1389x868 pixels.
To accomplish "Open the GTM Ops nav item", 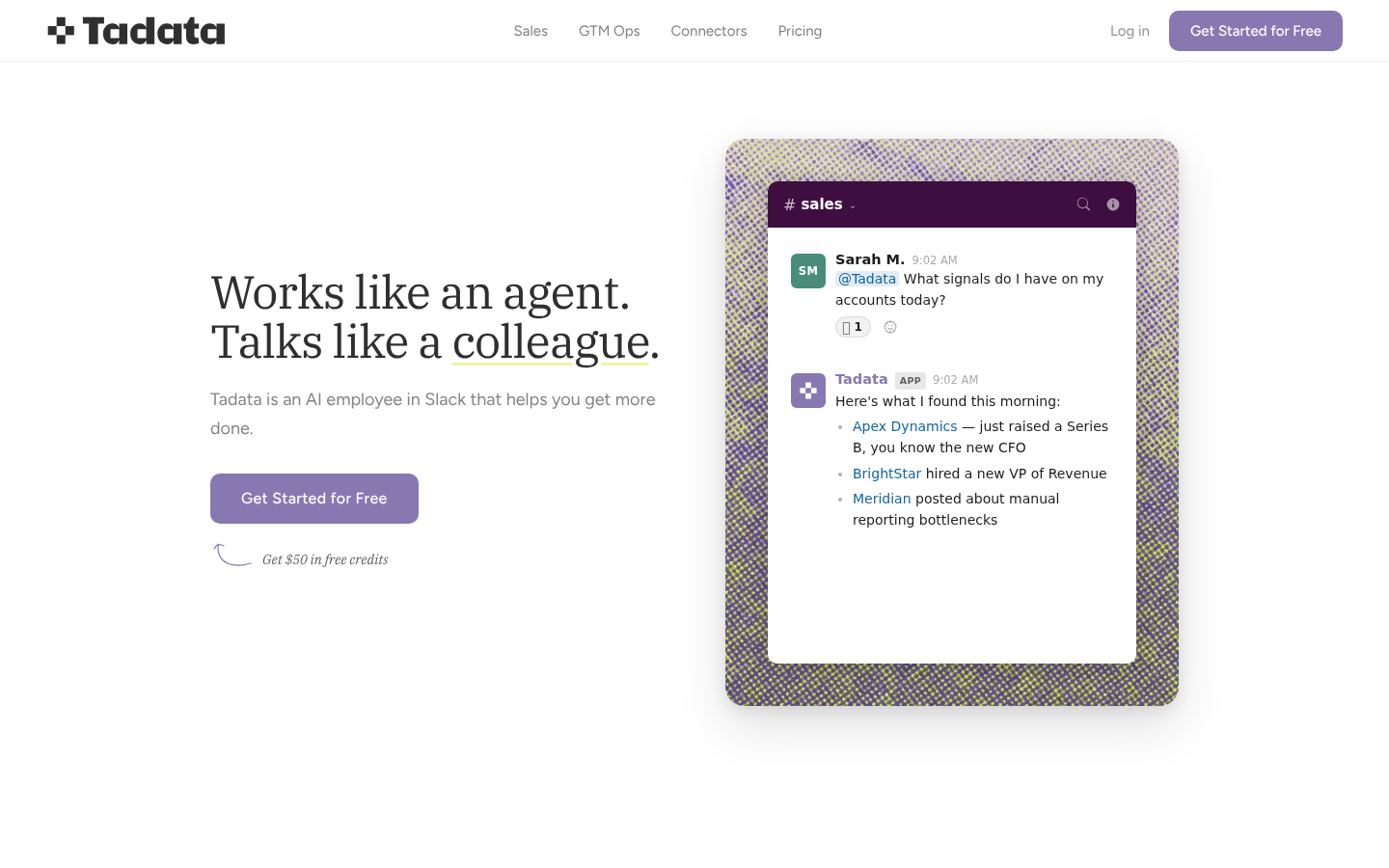I will 610,31.
